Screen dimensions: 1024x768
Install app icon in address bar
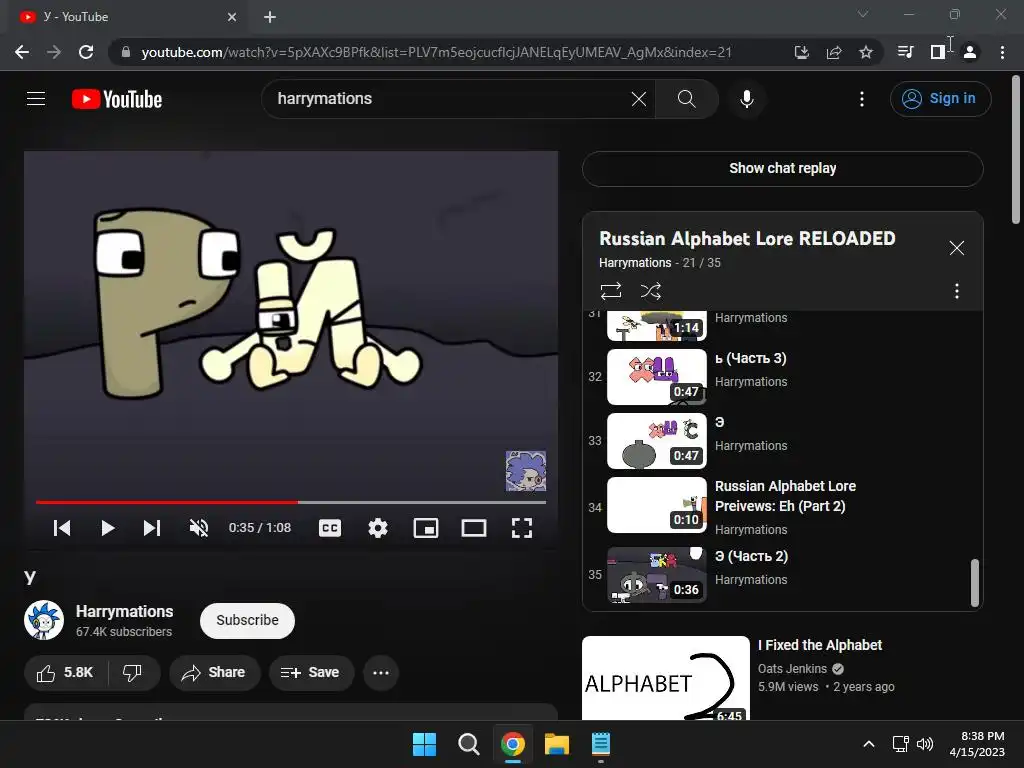(801, 52)
